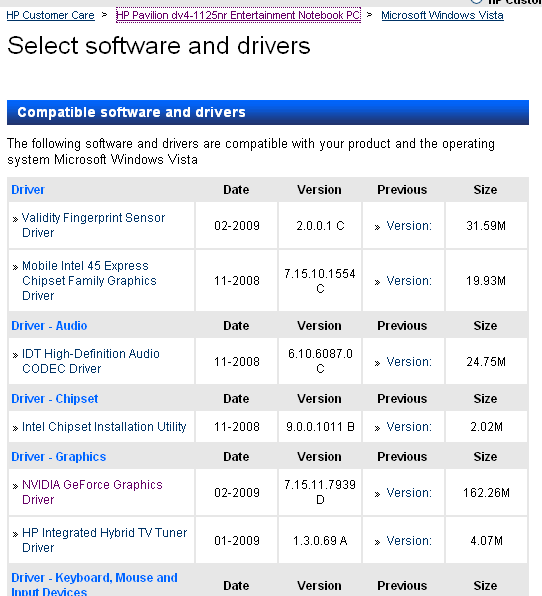Click the size value 24.75M
542x596 pixels.
pyautogui.click(x=486, y=362)
